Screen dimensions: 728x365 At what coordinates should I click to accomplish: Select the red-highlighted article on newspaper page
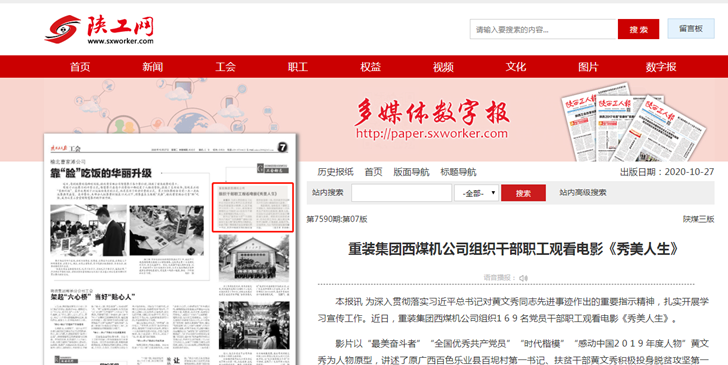tap(253, 207)
